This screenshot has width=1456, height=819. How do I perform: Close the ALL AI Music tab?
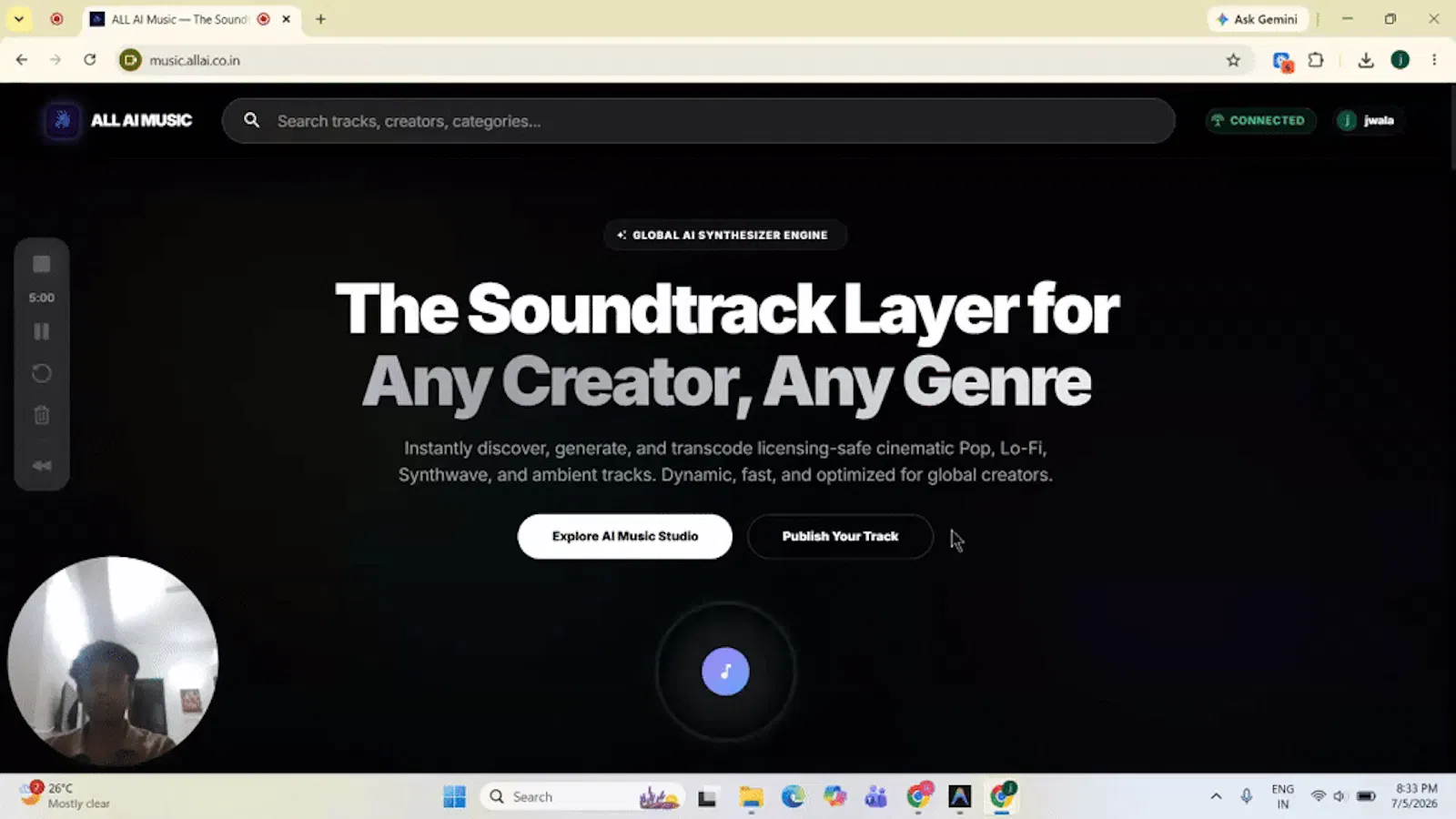click(286, 19)
